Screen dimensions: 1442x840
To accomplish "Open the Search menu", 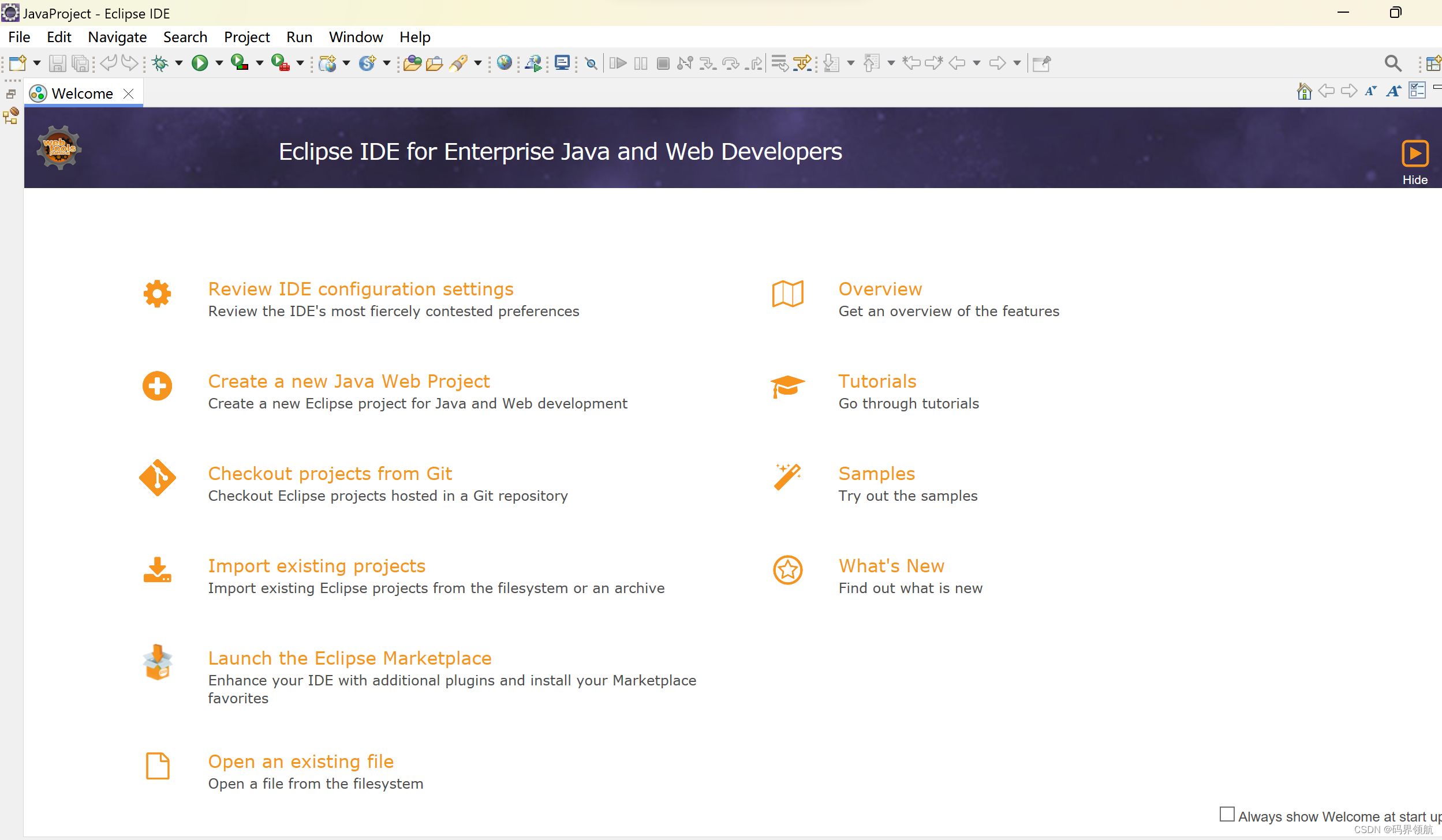I will (x=185, y=37).
